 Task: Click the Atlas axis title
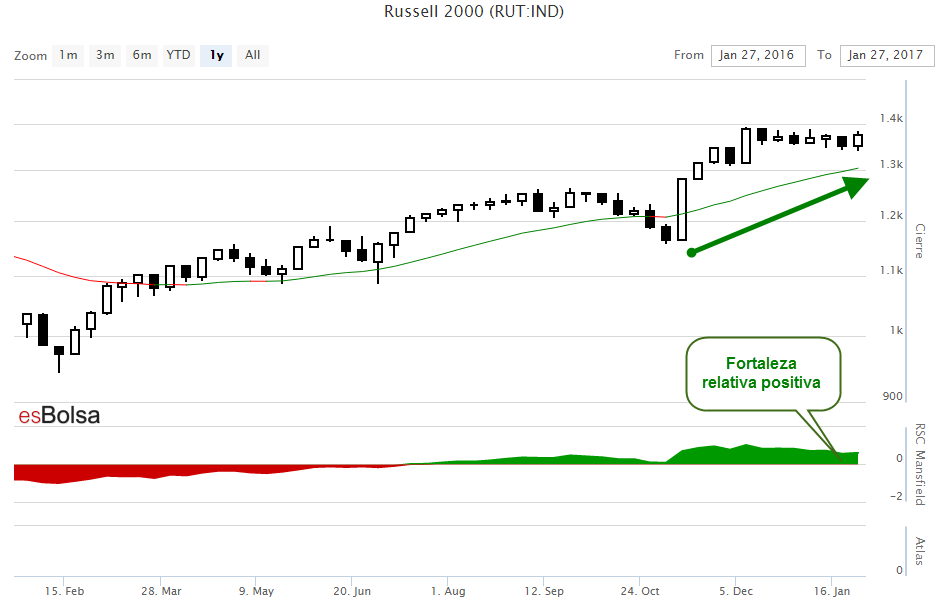point(919,551)
